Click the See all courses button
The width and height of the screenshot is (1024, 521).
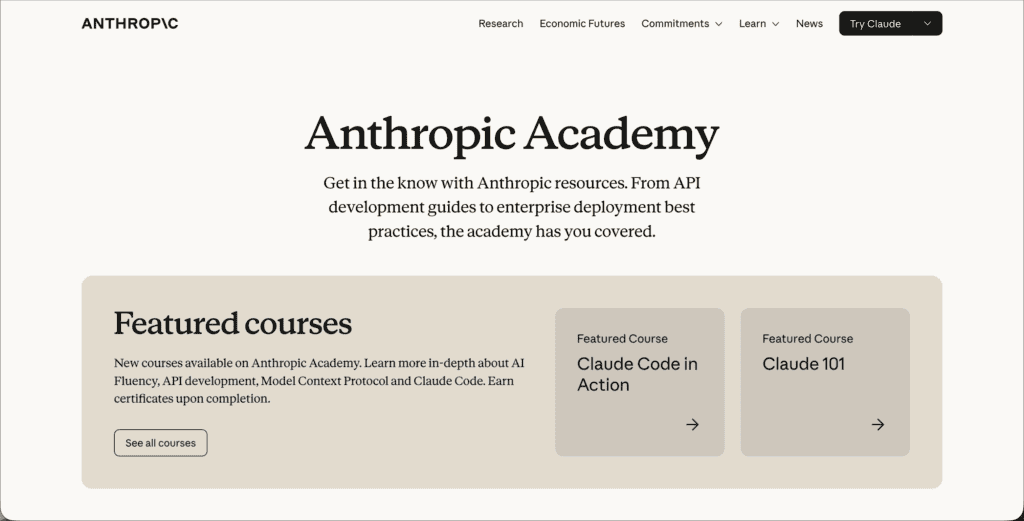(x=161, y=443)
